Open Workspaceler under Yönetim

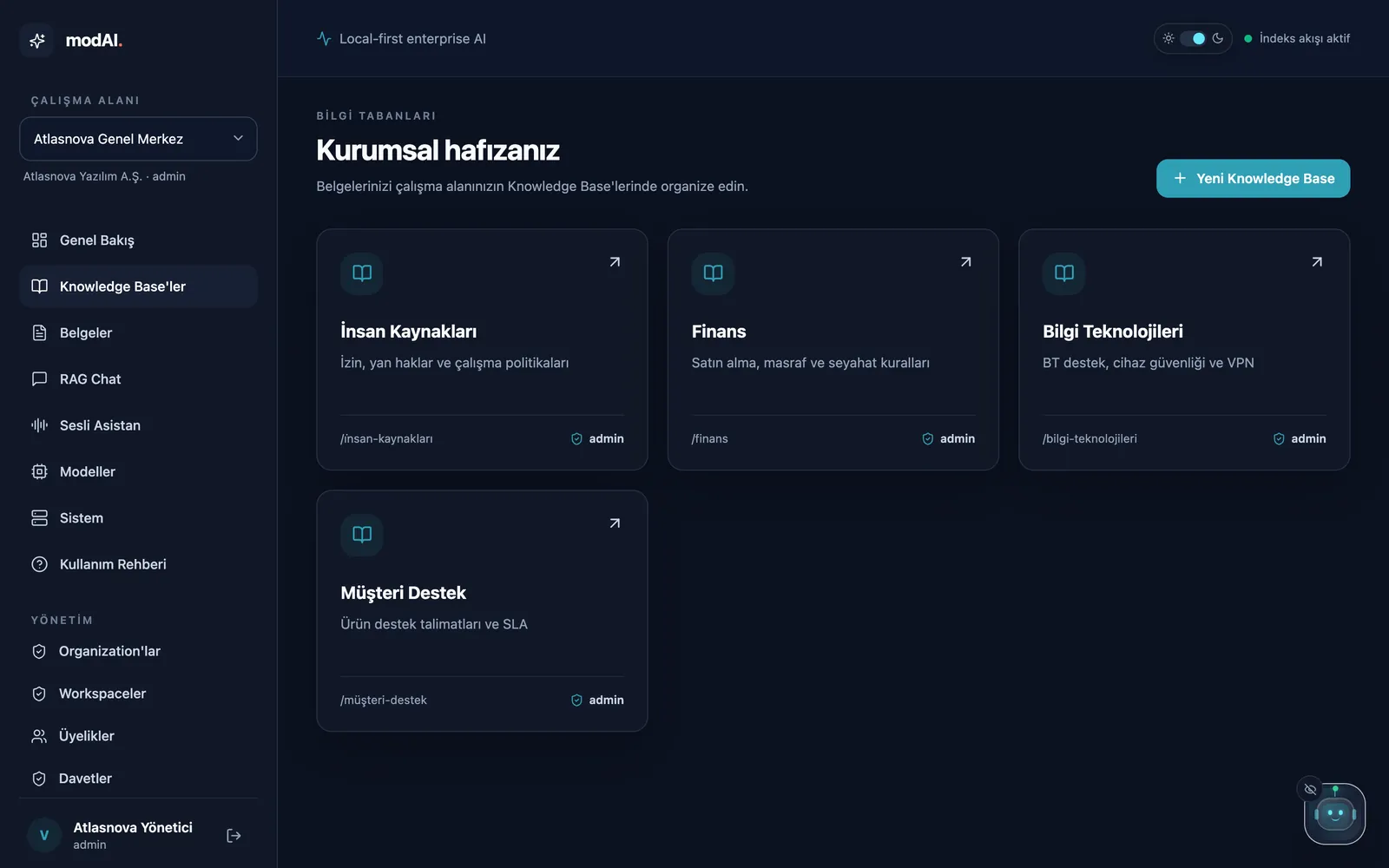138,694
